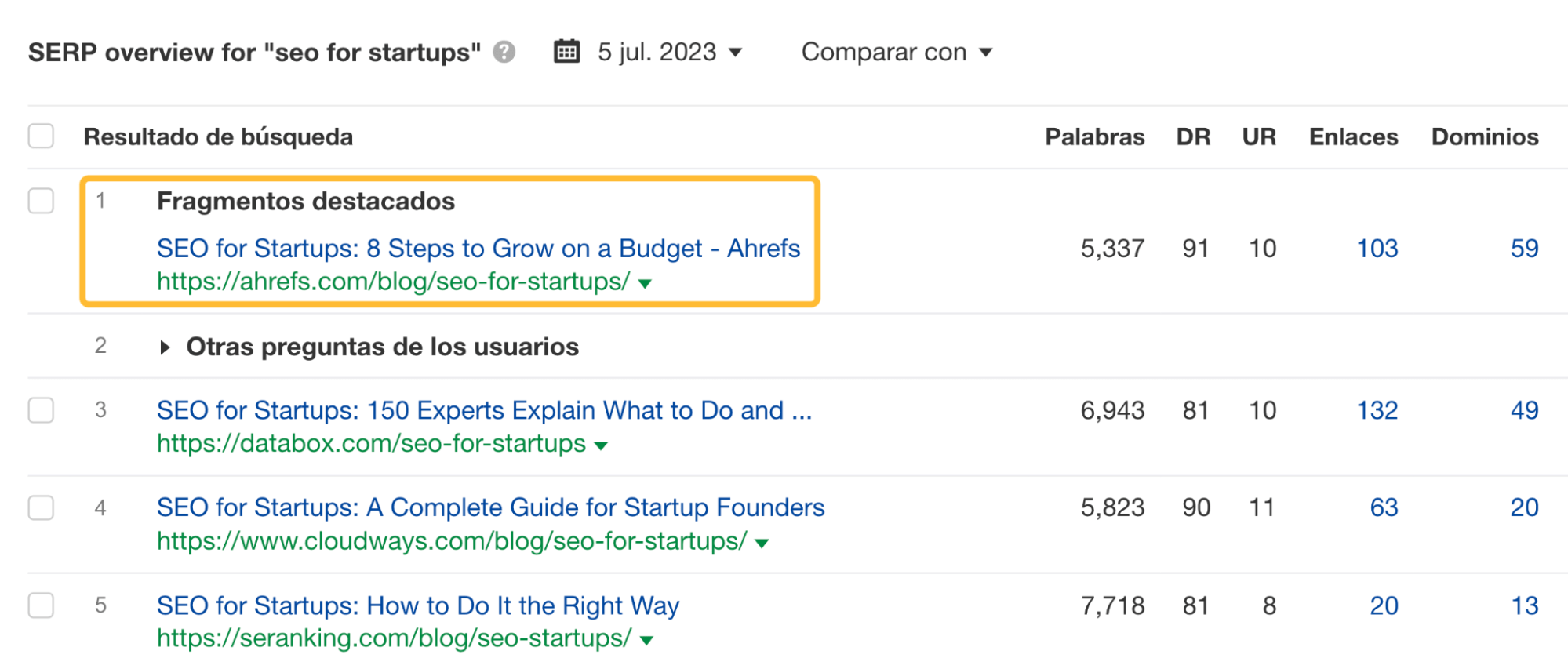This screenshot has height=669, width=1568.
Task: Click the 103 Enlaces value for the Ahrefs result
Action: 1378,249
